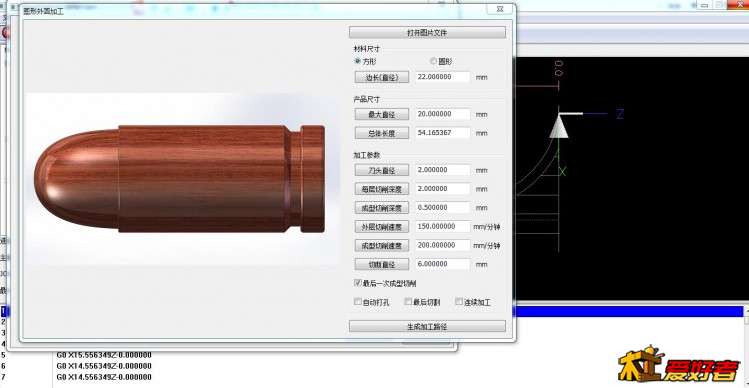
Task: Click the 外层切削速度 outer speed button
Action: point(382,226)
